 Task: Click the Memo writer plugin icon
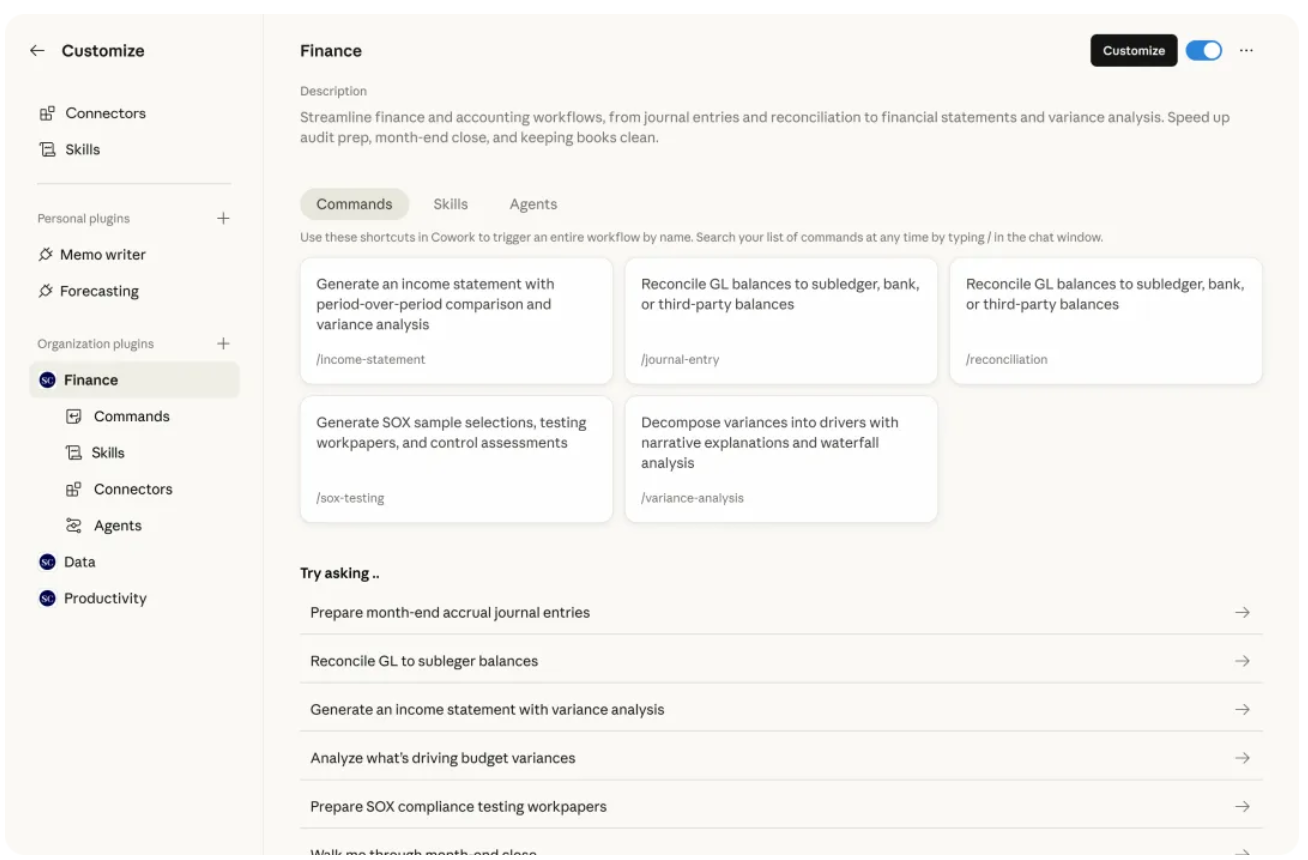coord(46,255)
